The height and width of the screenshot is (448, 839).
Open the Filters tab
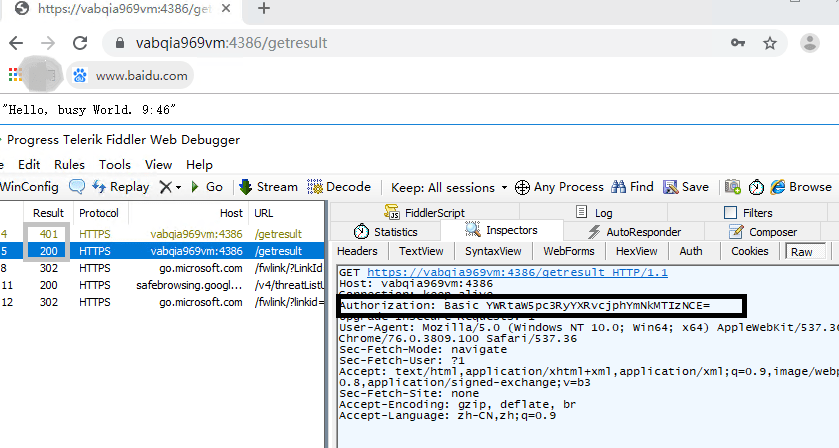click(x=748, y=212)
